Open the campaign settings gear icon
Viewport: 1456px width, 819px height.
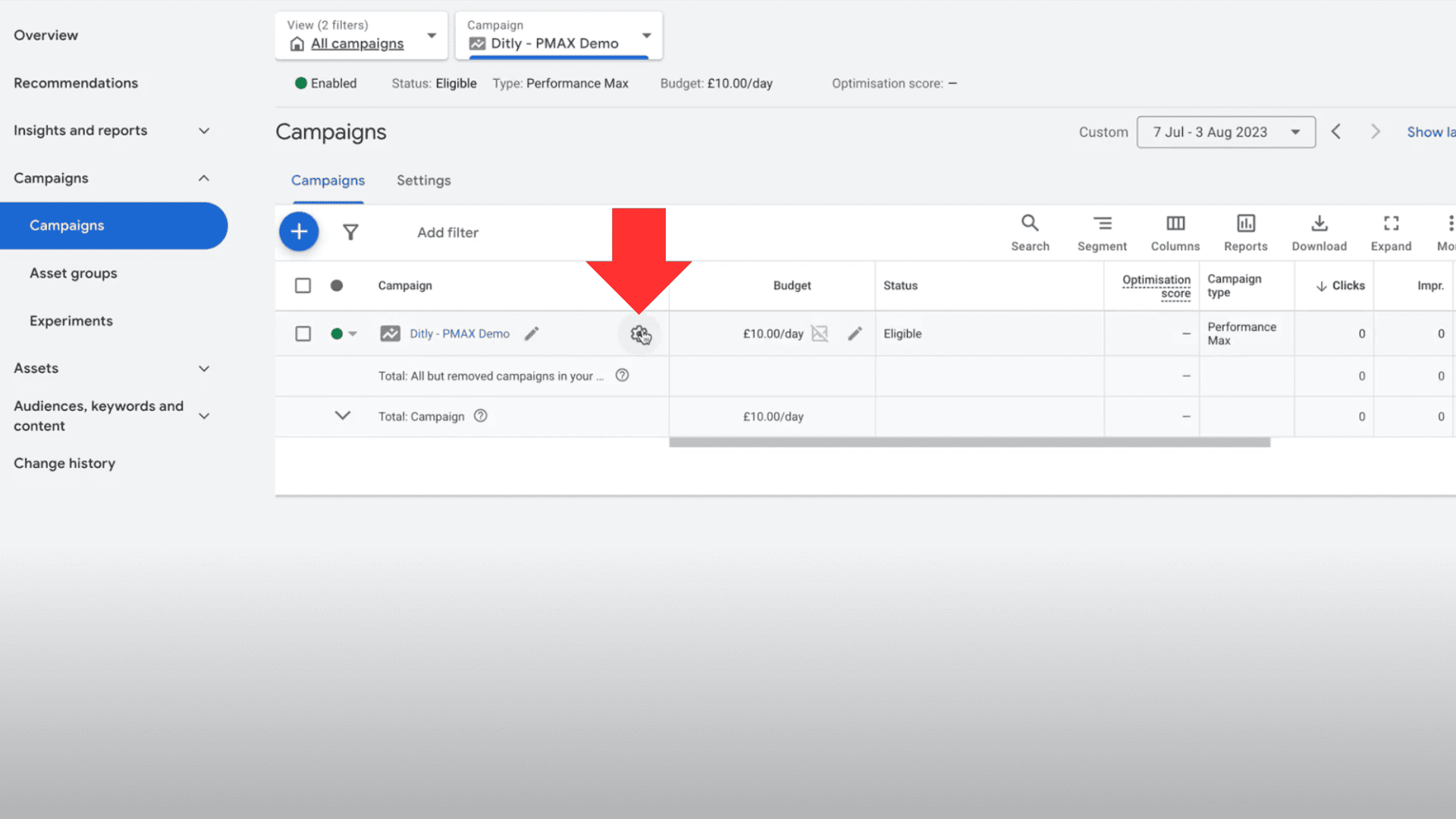point(639,334)
